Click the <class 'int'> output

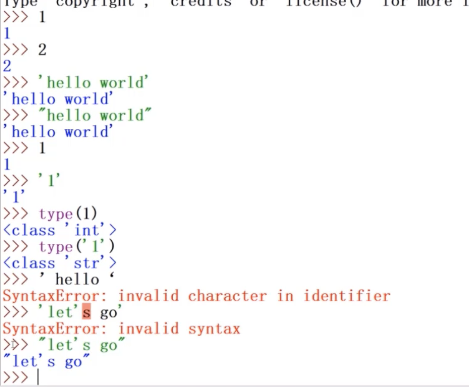(x=60, y=230)
